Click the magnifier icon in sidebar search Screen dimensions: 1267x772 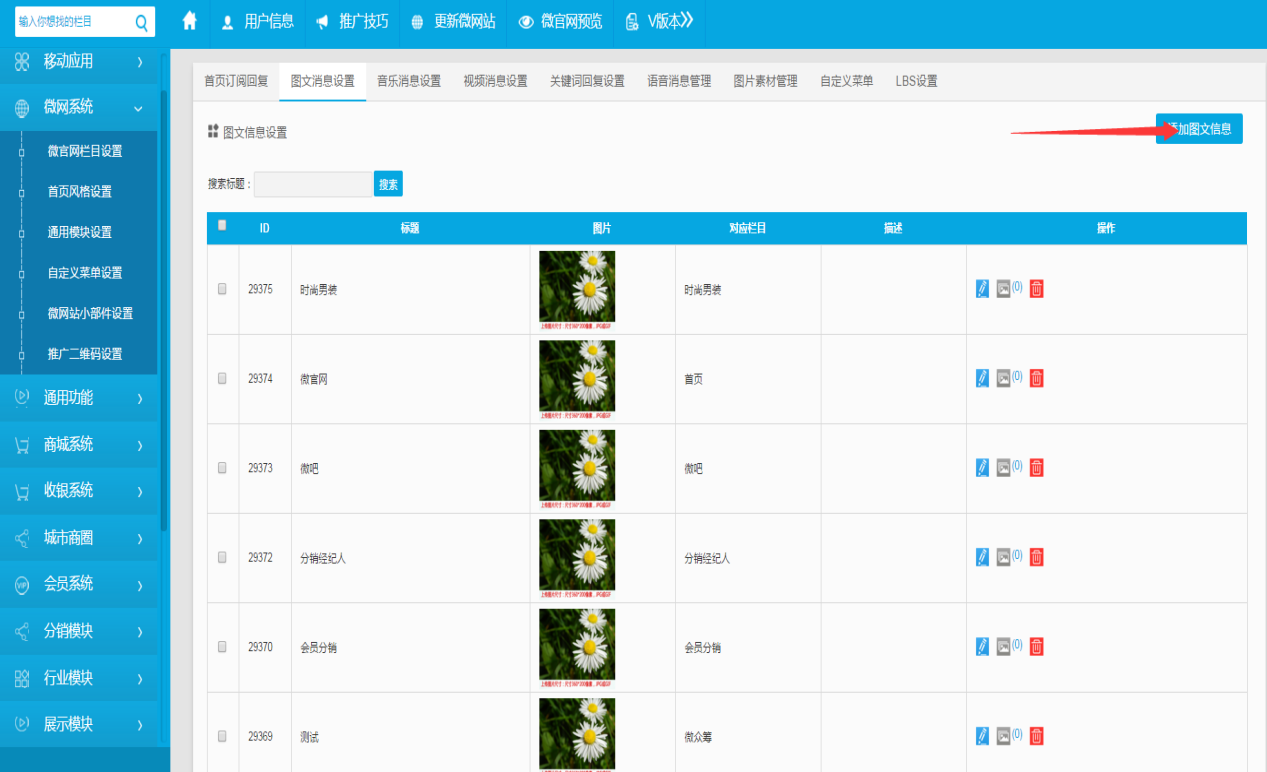click(x=141, y=22)
